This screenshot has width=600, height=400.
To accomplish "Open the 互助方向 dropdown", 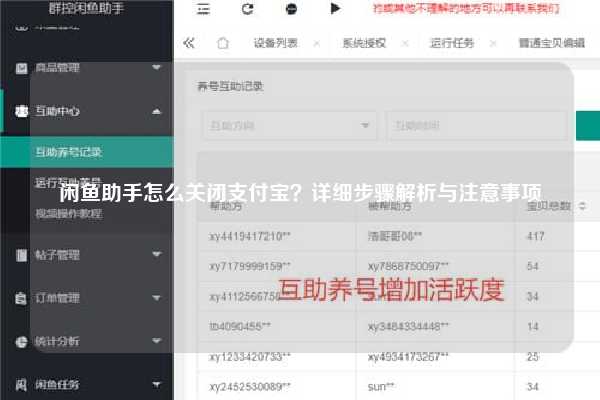I will 289,126.
